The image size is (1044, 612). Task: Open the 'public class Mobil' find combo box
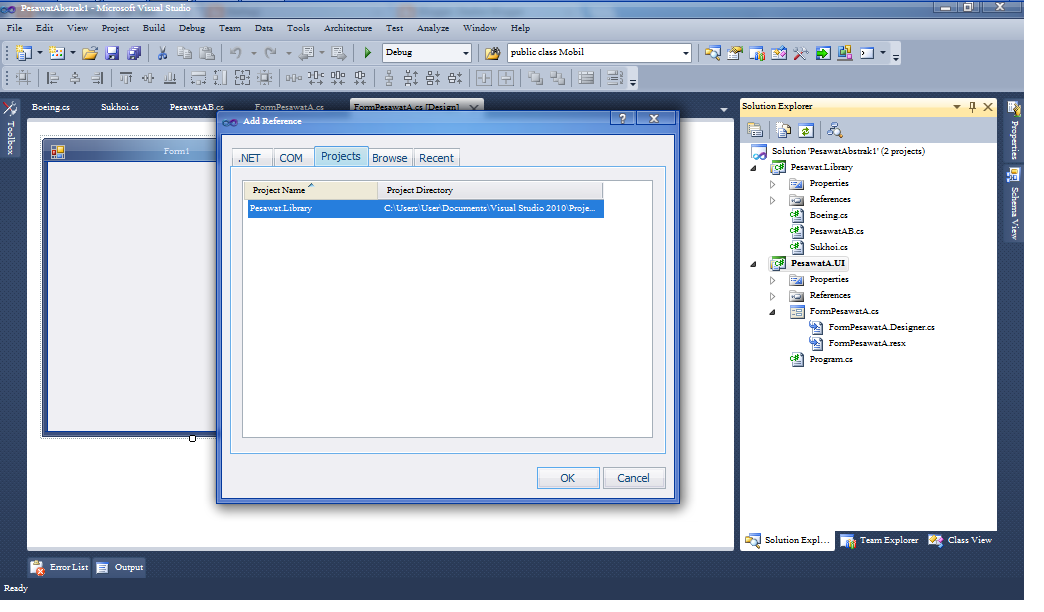[685, 53]
